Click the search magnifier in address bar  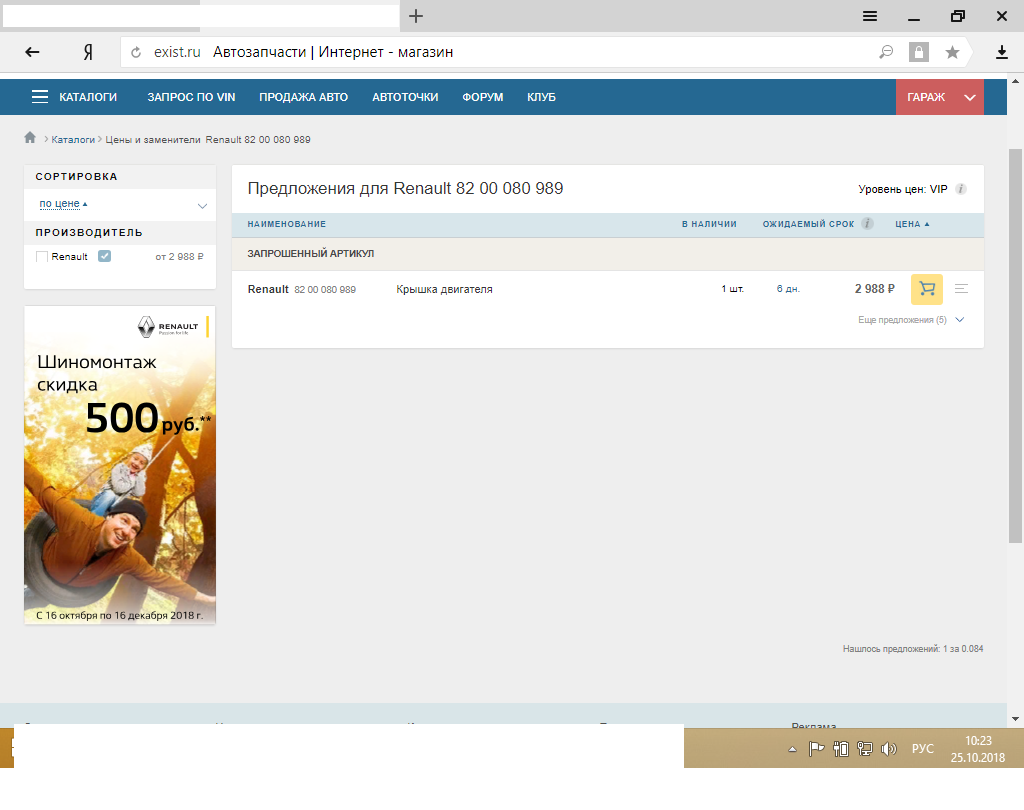point(886,52)
